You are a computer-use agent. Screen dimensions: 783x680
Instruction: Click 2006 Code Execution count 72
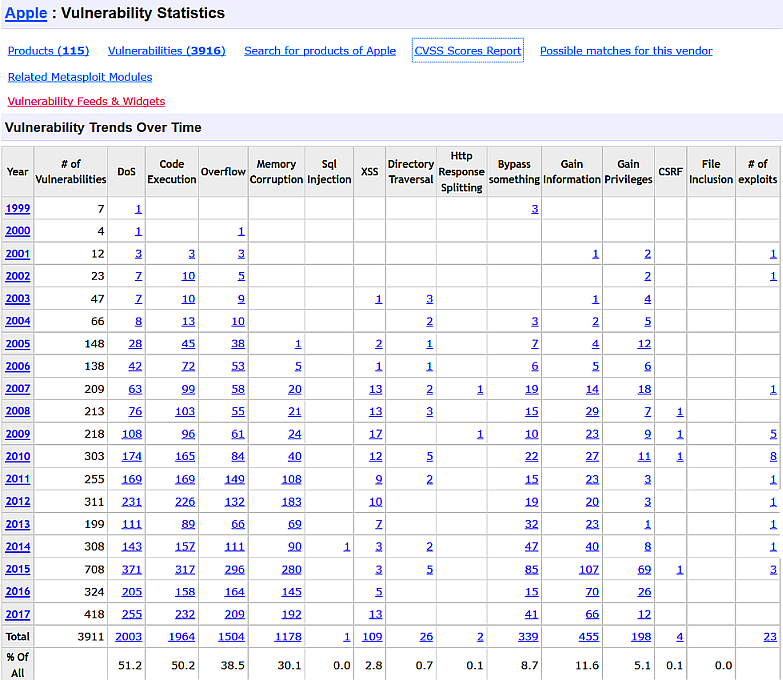point(188,366)
